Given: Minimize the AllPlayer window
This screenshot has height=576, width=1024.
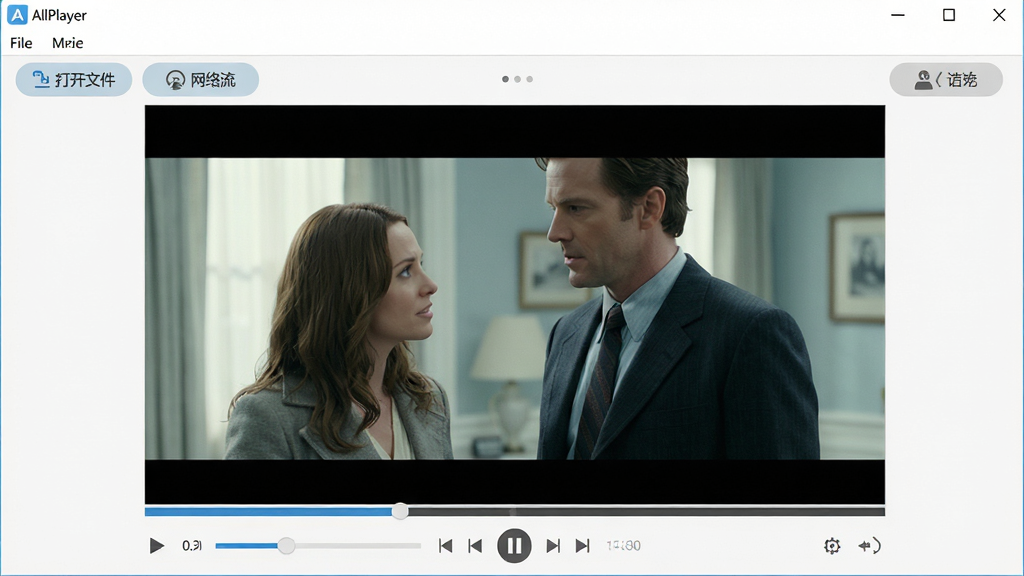Looking at the screenshot, I should point(898,15).
